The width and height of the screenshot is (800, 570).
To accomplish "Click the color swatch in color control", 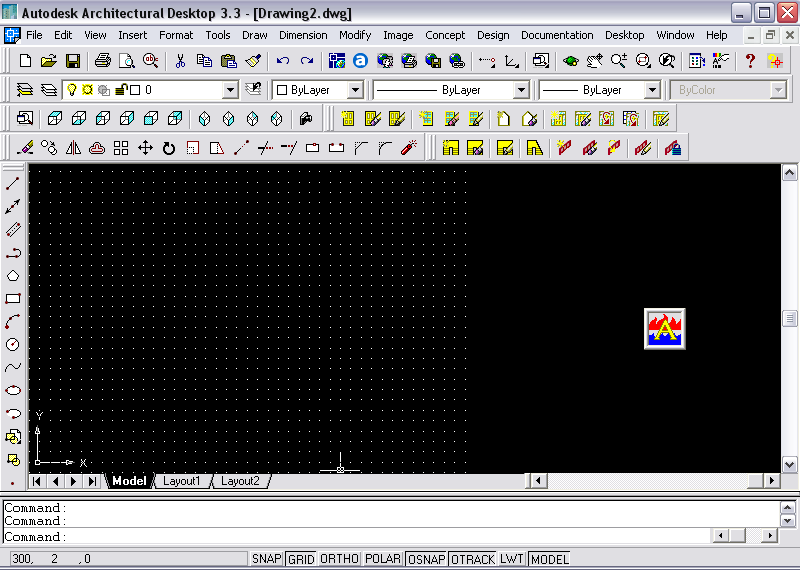I will tap(282, 90).
